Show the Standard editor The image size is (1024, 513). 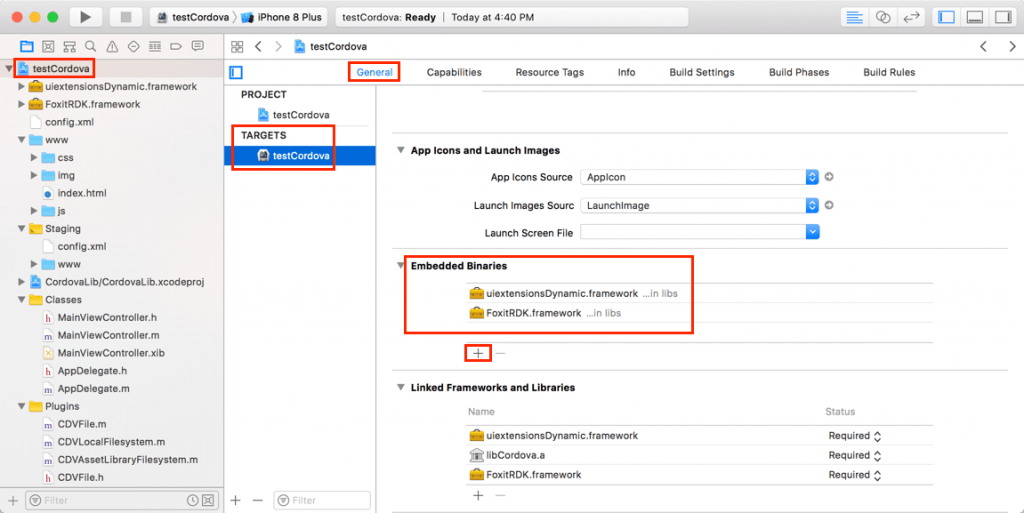pyautogui.click(x=854, y=18)
